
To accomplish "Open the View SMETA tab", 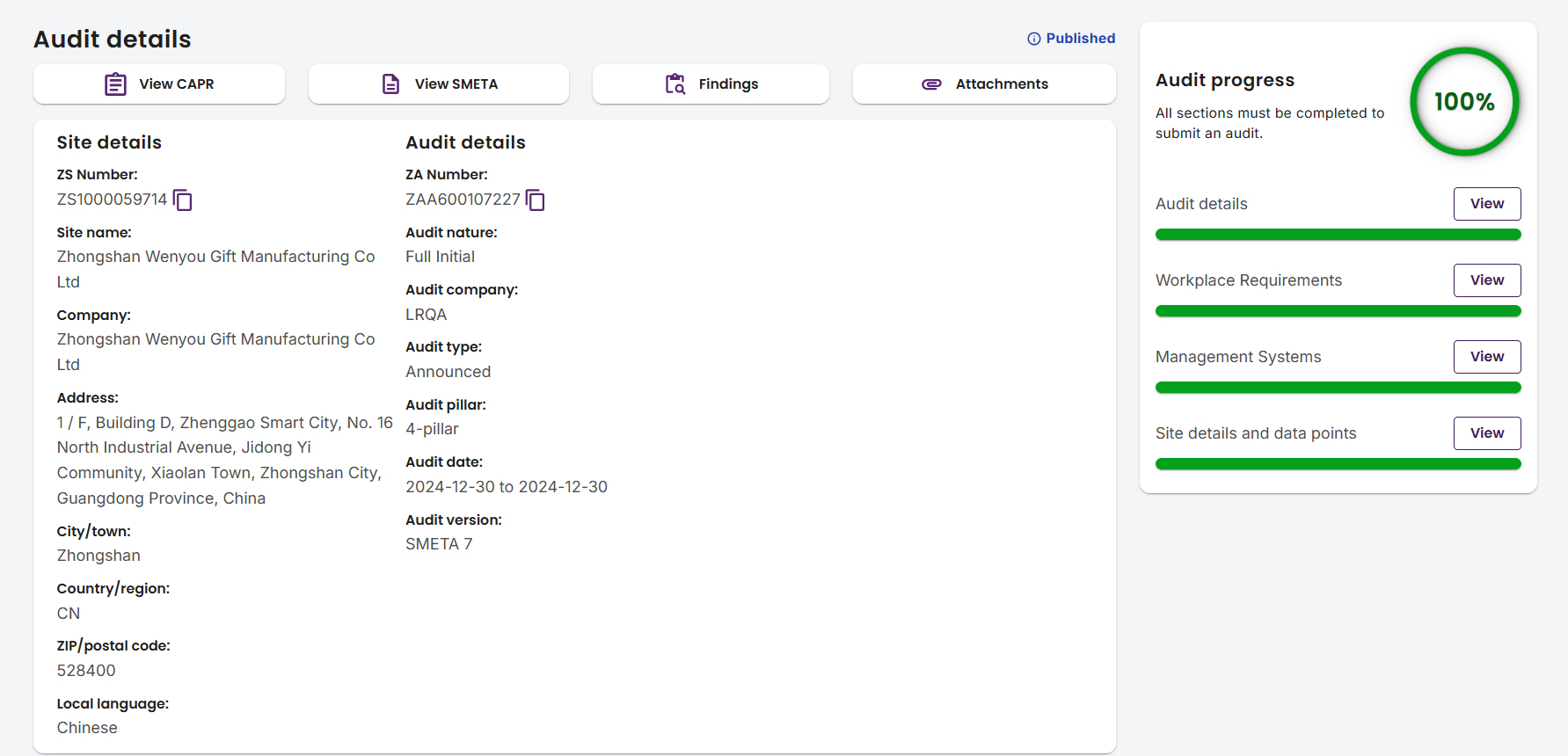I will coord(439,84).
